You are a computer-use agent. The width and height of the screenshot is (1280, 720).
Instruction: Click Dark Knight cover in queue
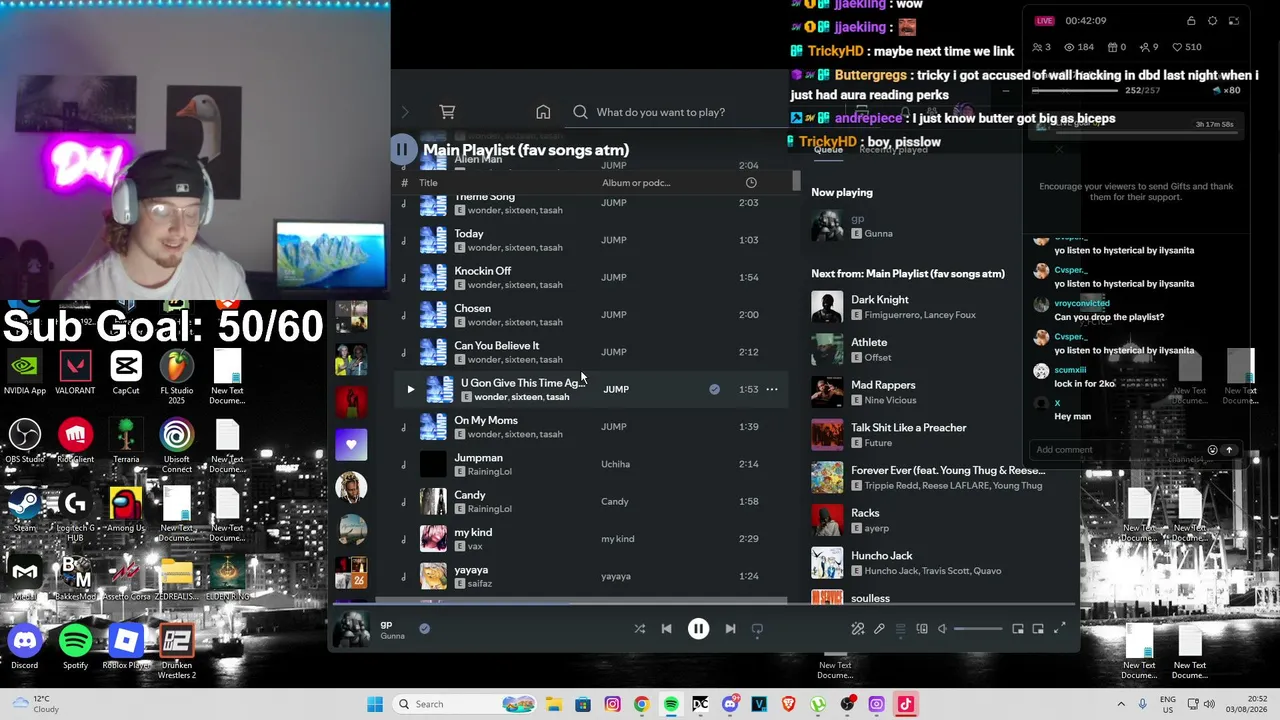(827, 307)
